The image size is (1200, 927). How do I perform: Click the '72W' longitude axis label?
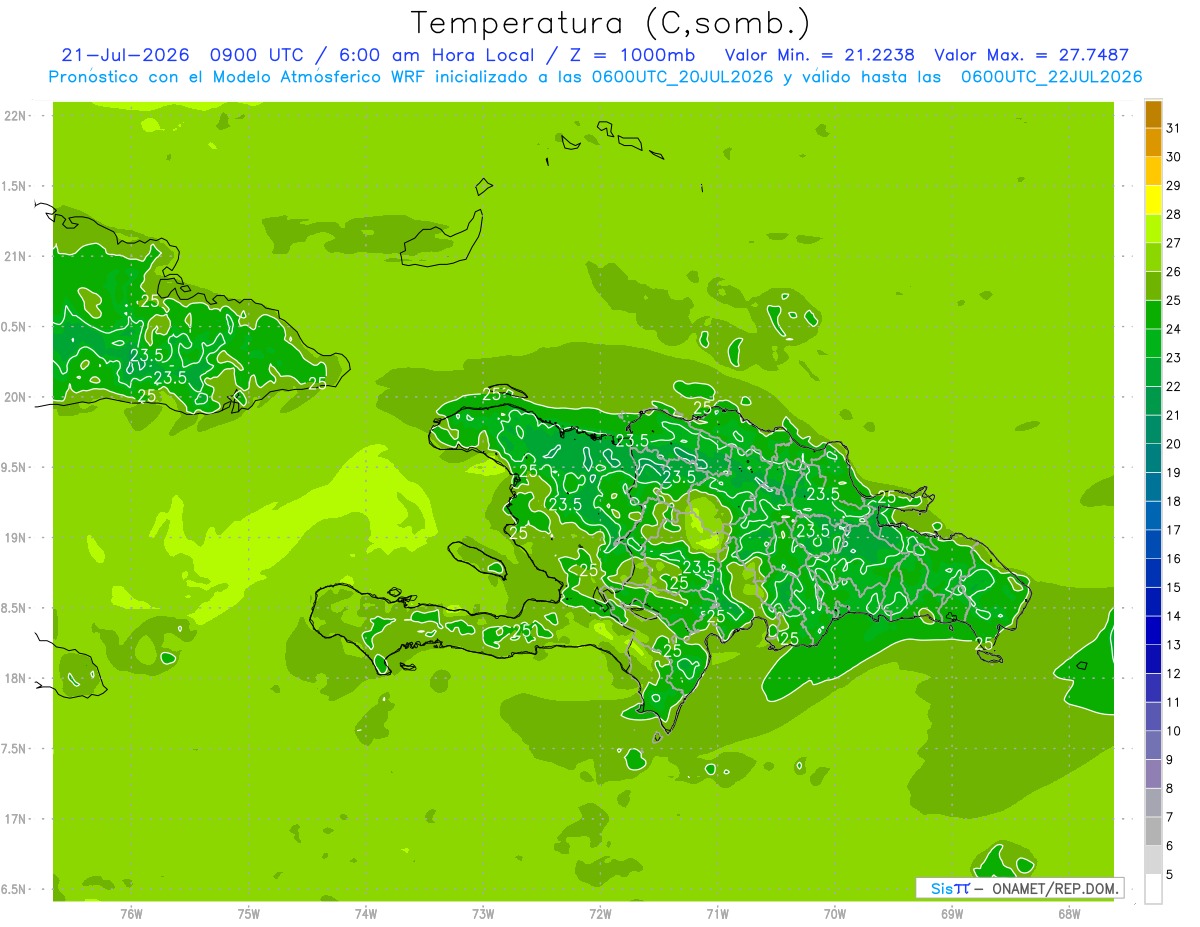(600, 913)
